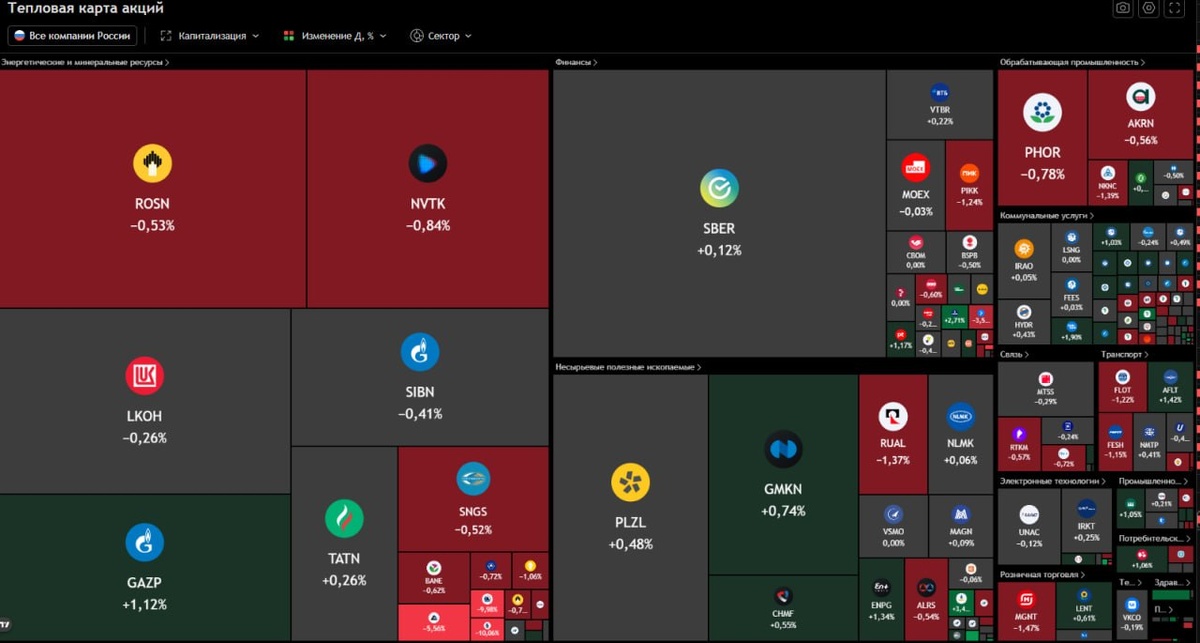Click the GAZP Gazprom logo
Image resolution: width=1200 pixels, height=643 pixels.
click(145, 543)
